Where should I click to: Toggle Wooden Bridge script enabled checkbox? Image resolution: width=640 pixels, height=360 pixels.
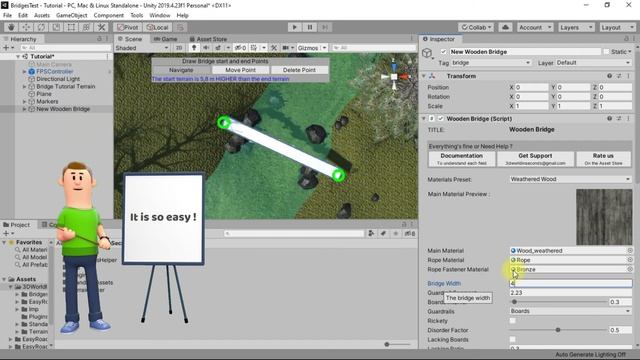[440, 119]
